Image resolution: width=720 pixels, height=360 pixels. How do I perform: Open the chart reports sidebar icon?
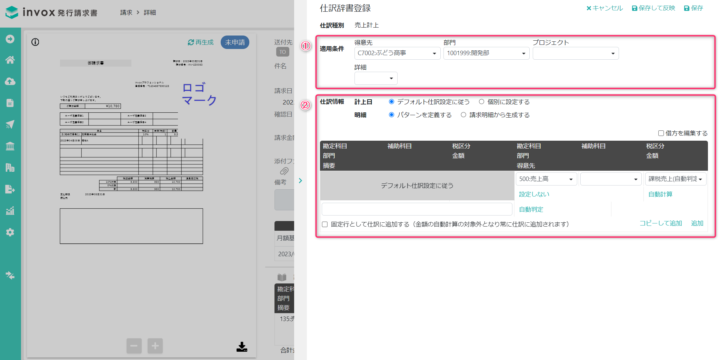coord(10,211)
